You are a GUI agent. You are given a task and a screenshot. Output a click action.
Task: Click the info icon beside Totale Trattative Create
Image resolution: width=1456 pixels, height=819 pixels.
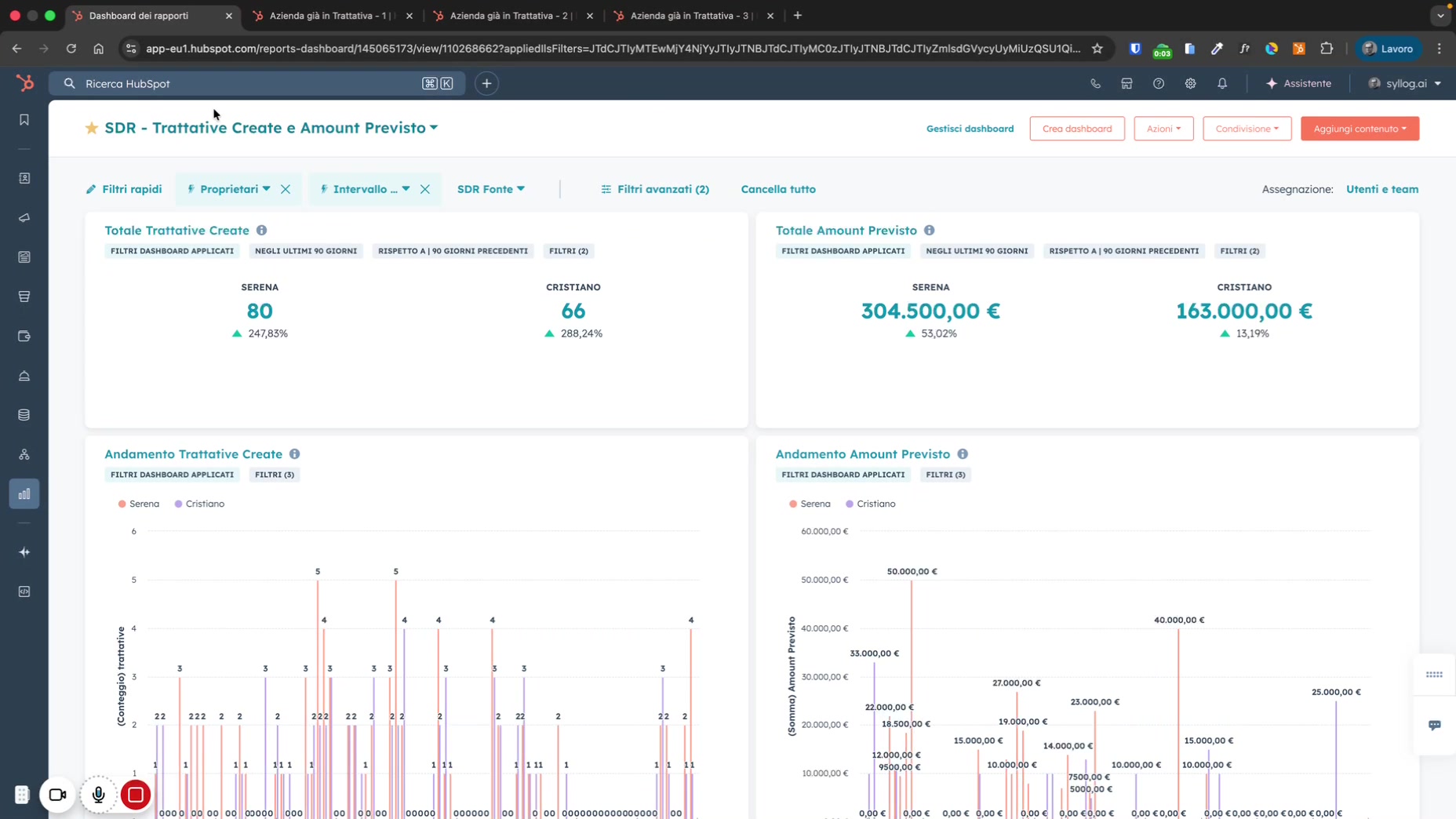261,231
